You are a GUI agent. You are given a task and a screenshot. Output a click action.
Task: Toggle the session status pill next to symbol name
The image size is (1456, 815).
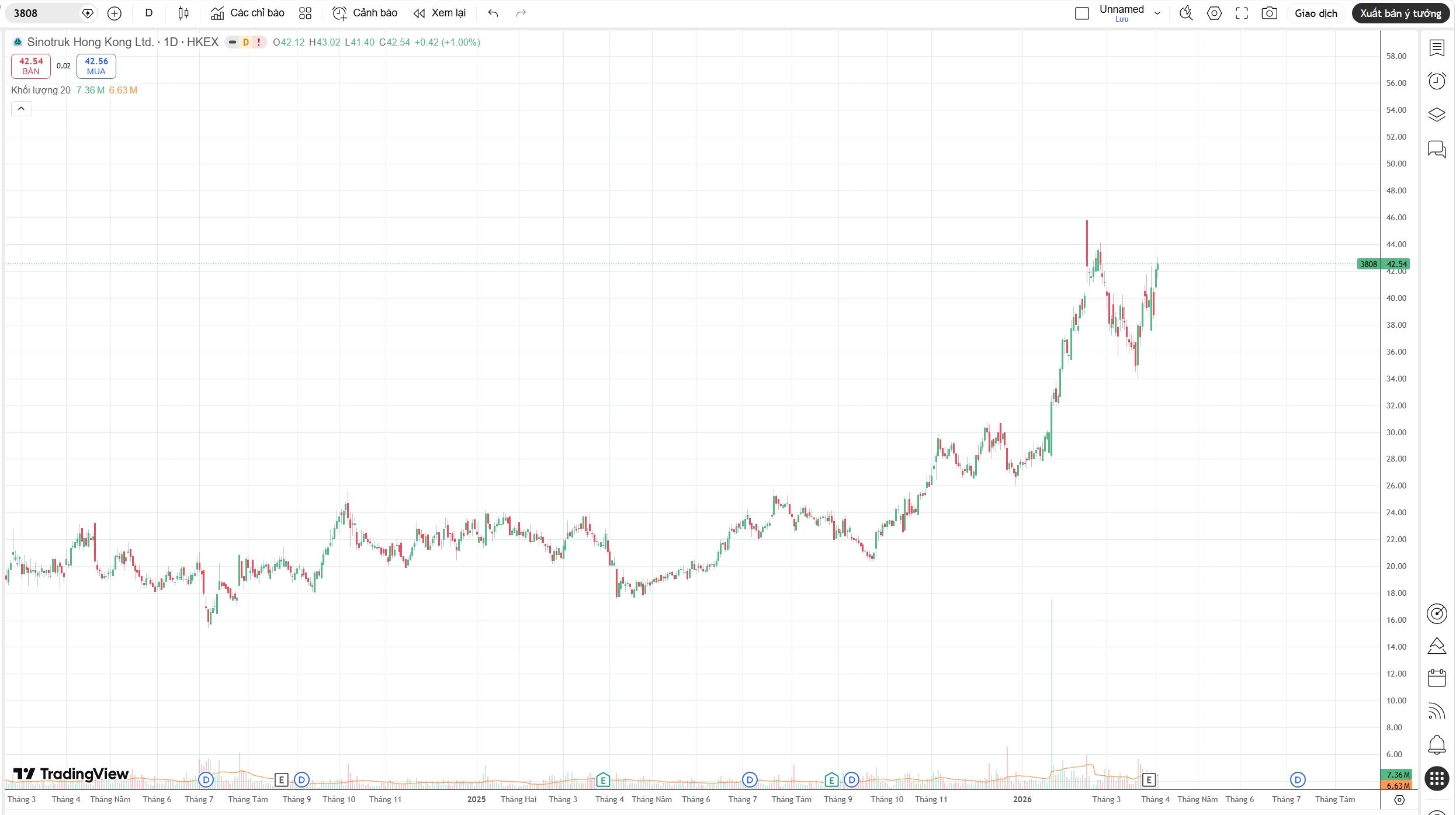(233, 42)
